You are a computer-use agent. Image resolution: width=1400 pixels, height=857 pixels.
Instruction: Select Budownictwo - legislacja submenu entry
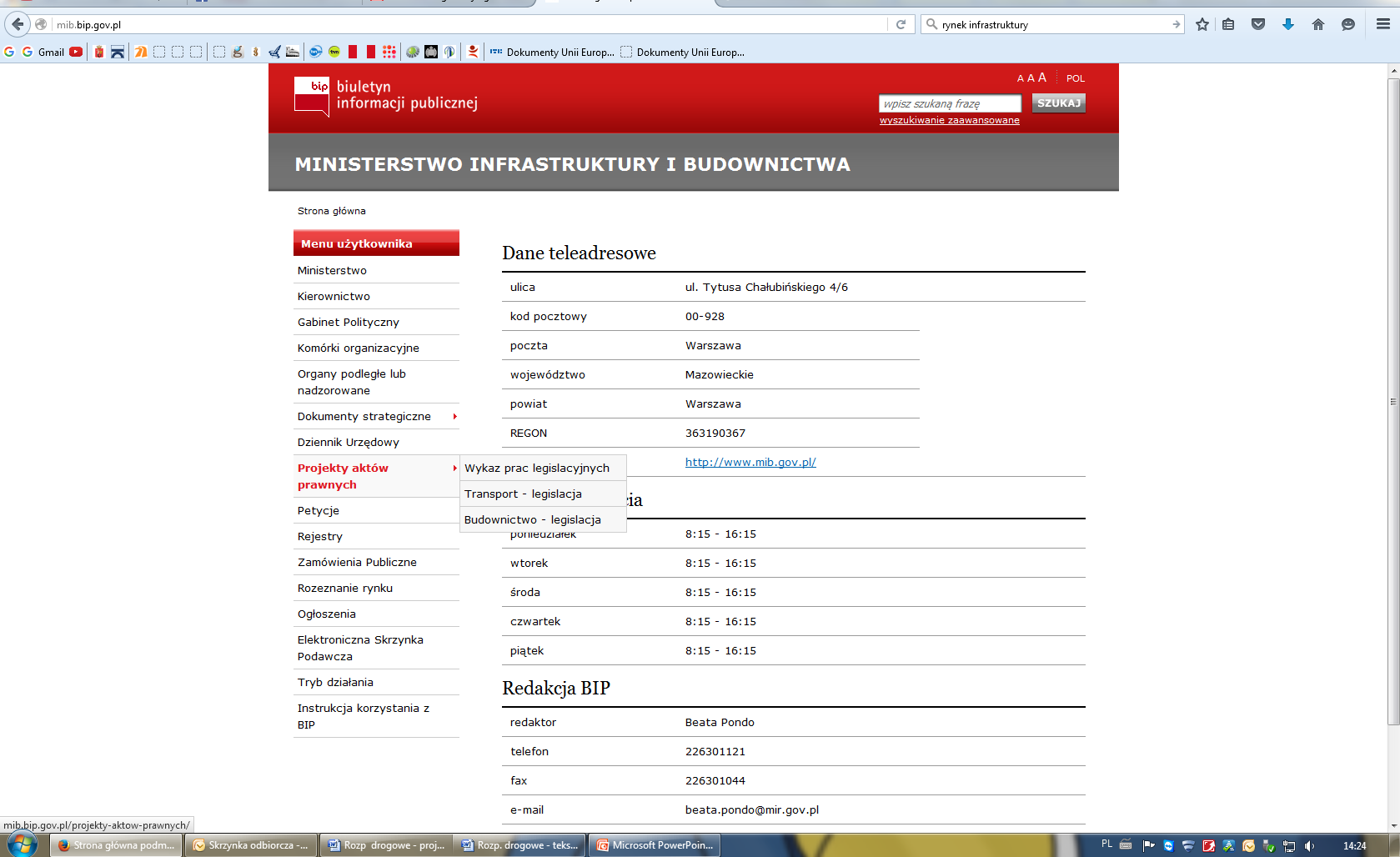click(543, 519)
